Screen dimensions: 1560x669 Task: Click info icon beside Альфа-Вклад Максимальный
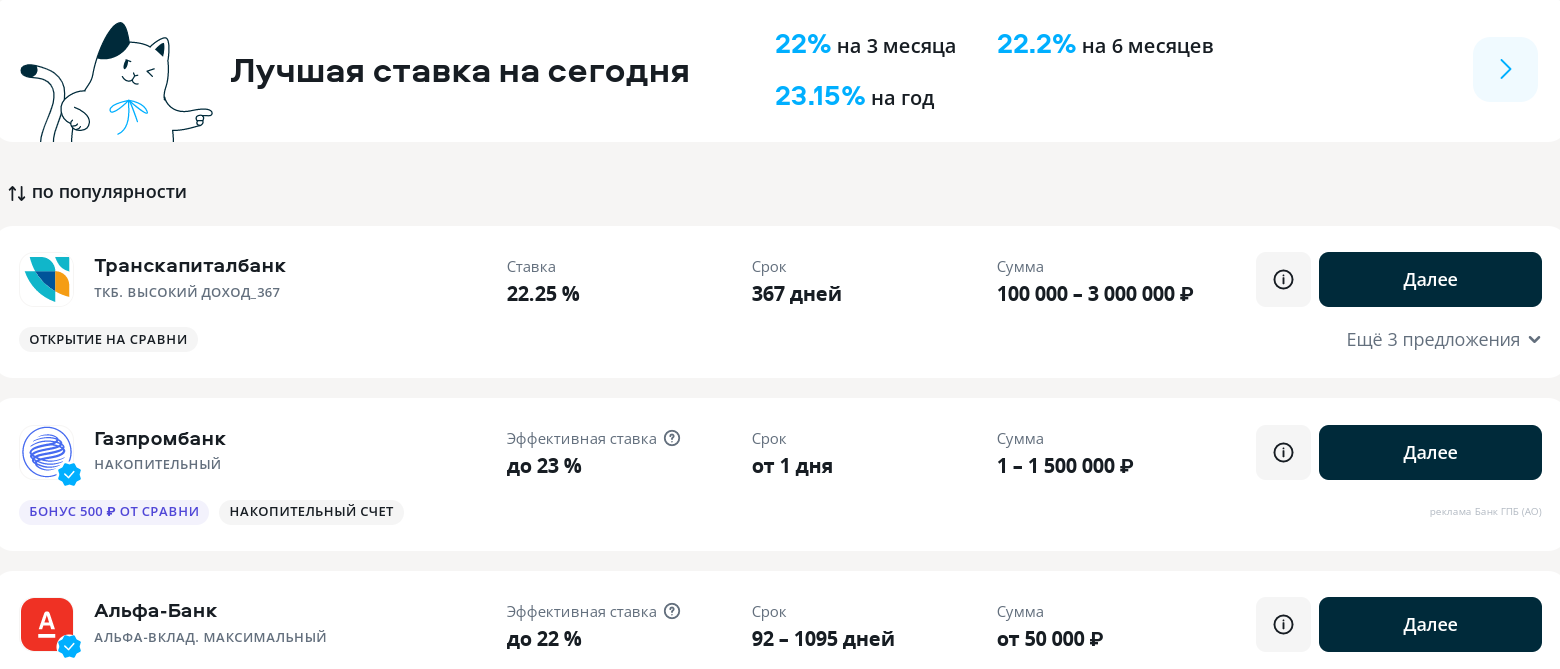1283,624
